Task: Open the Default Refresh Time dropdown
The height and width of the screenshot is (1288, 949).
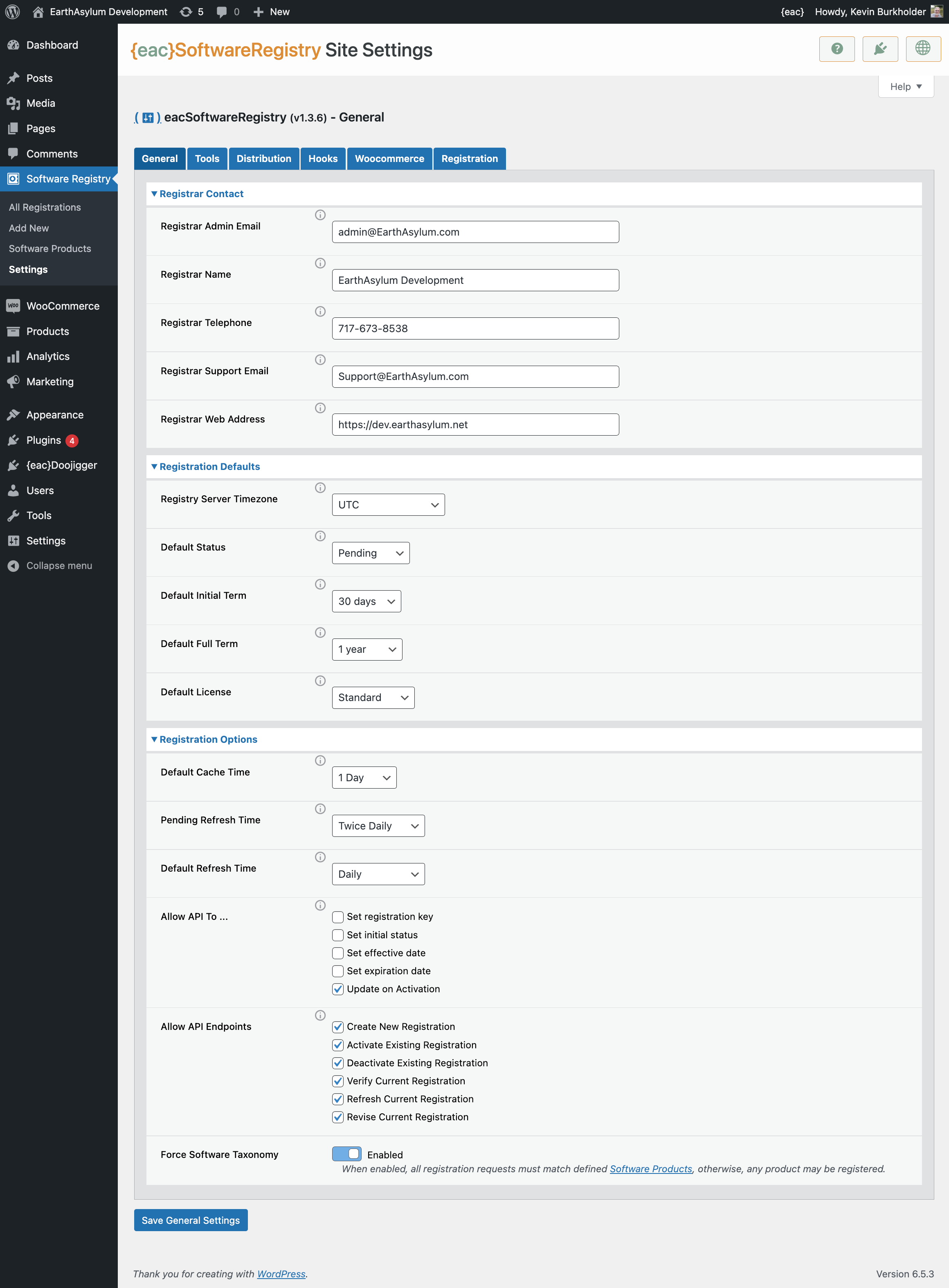Action: coord(378,874)
